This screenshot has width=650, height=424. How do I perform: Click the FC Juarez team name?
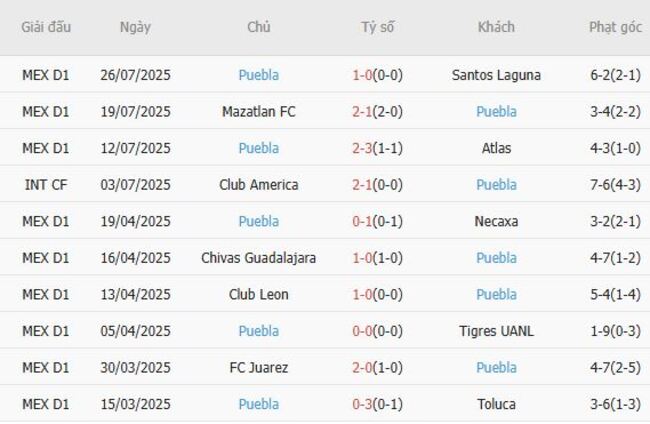259,368
